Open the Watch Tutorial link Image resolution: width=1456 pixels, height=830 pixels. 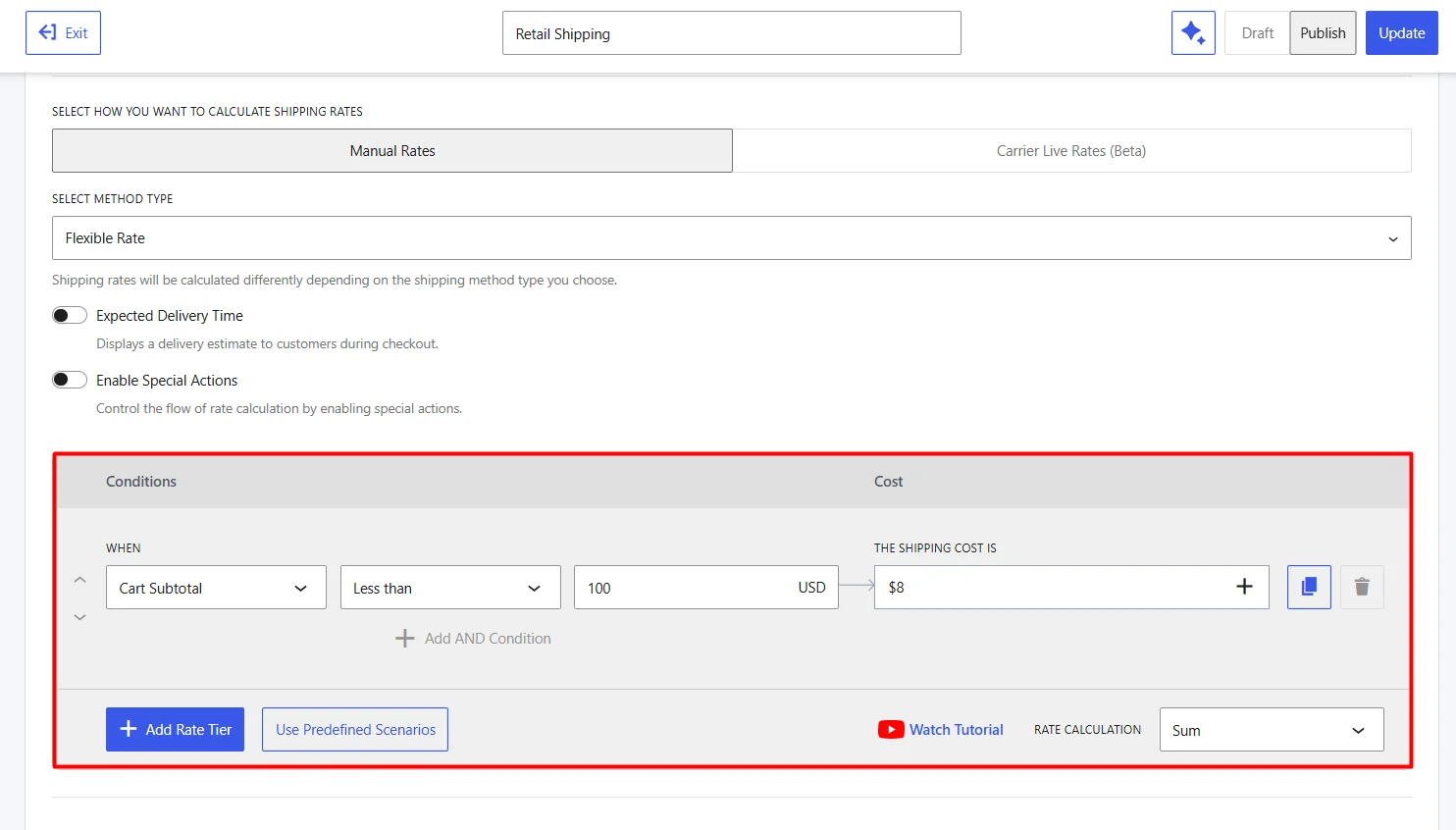pyautogui.click(x=956, y=729)
